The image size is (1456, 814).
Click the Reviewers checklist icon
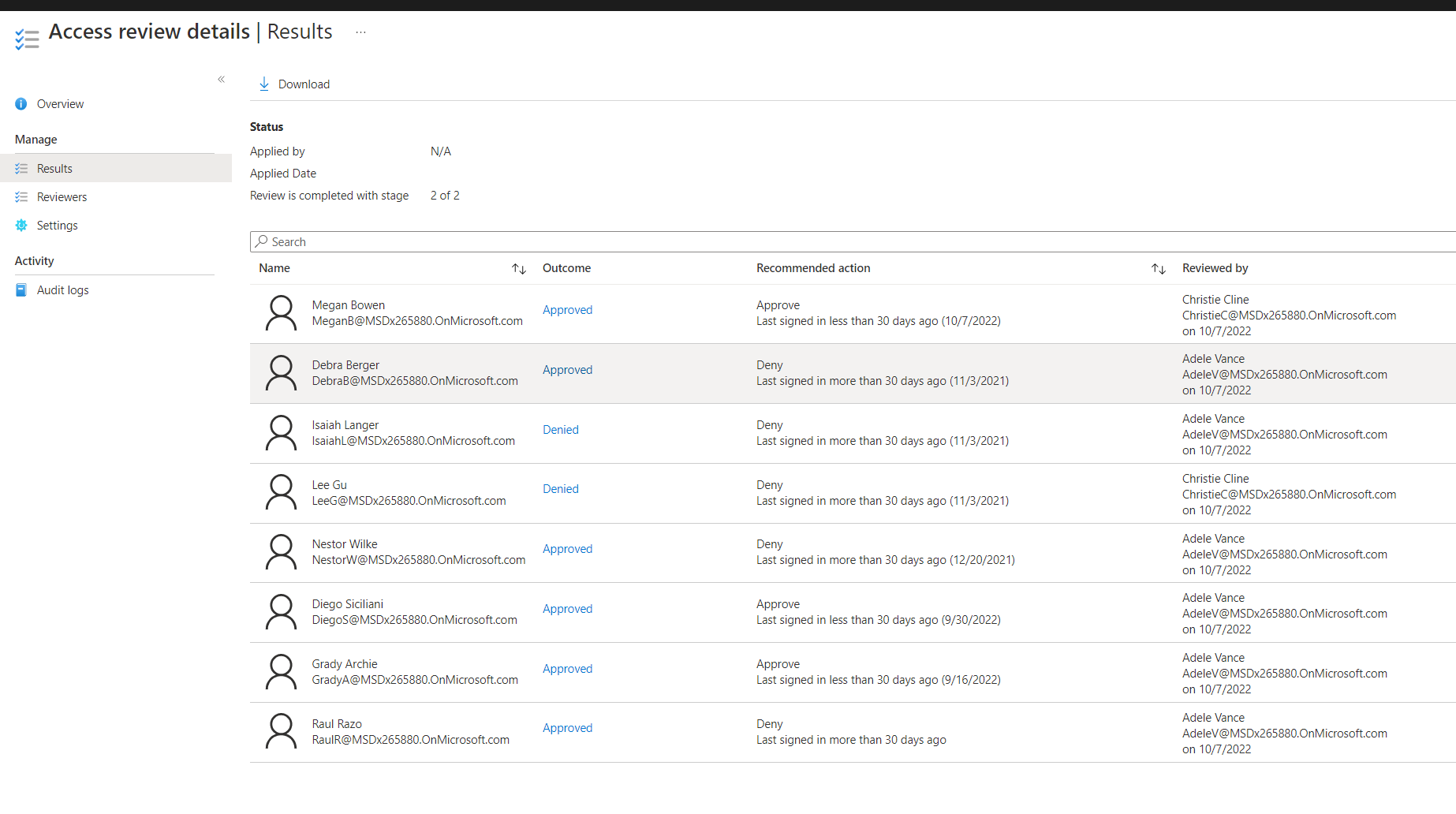pos(21,196)
